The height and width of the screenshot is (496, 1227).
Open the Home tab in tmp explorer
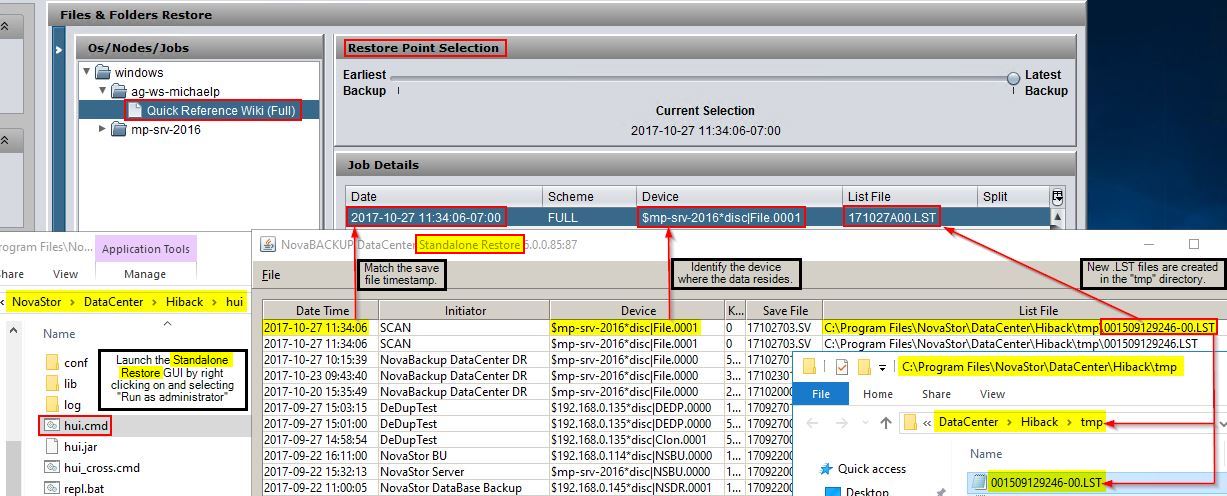[878, 394]
